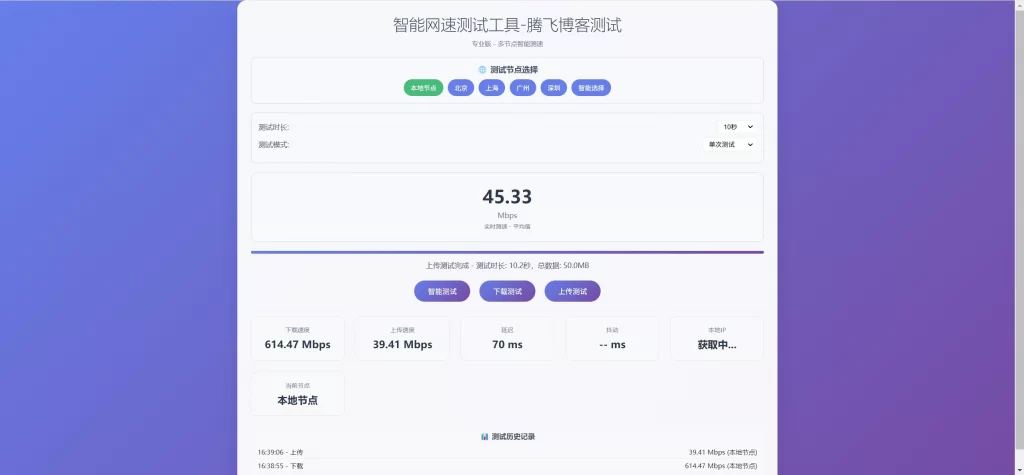Start the 下载测试 download test
Image resolution: width=1024 pixels, height=475 pixels.
tap(507, 291)
